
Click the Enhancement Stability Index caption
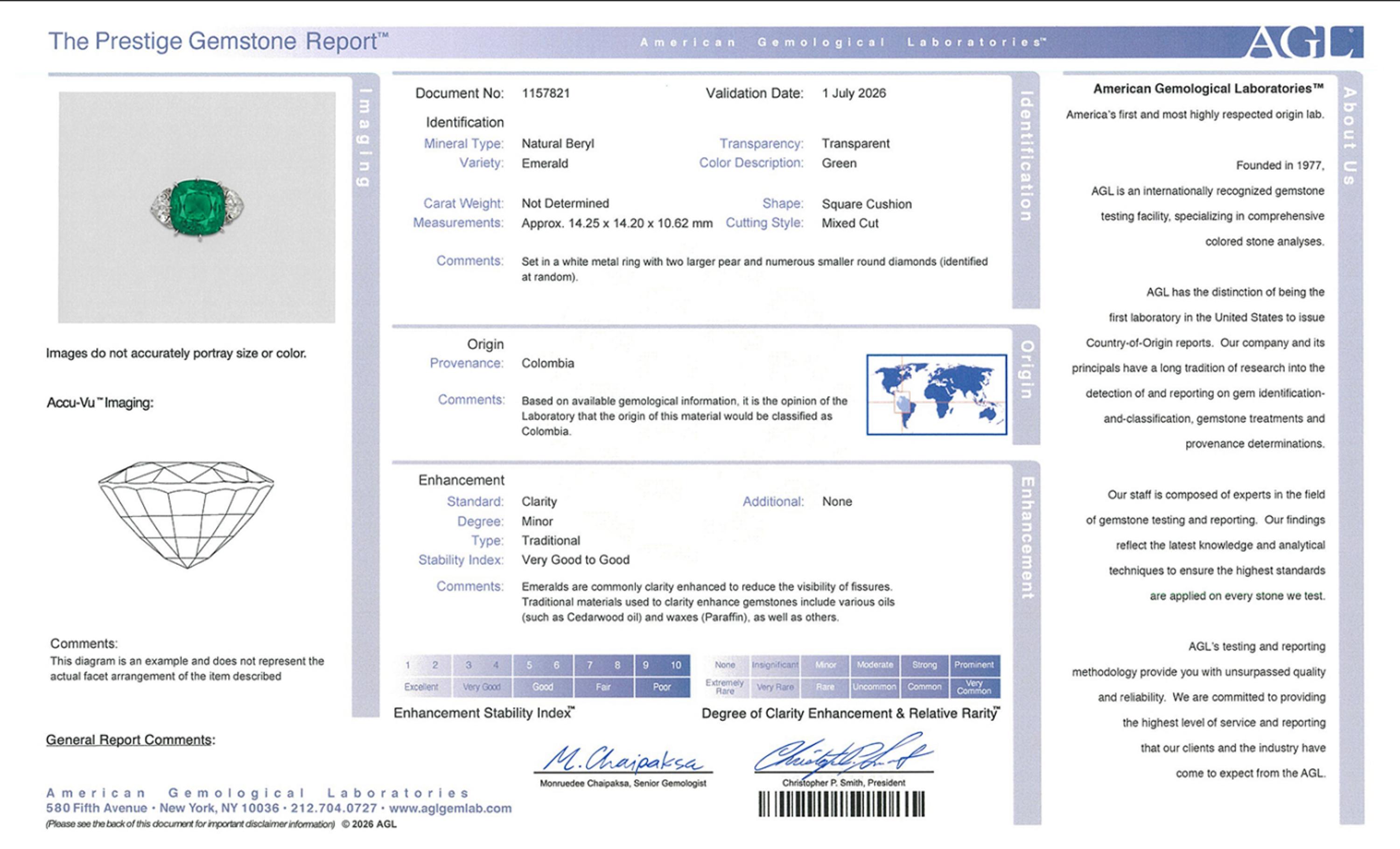(483, 713)
